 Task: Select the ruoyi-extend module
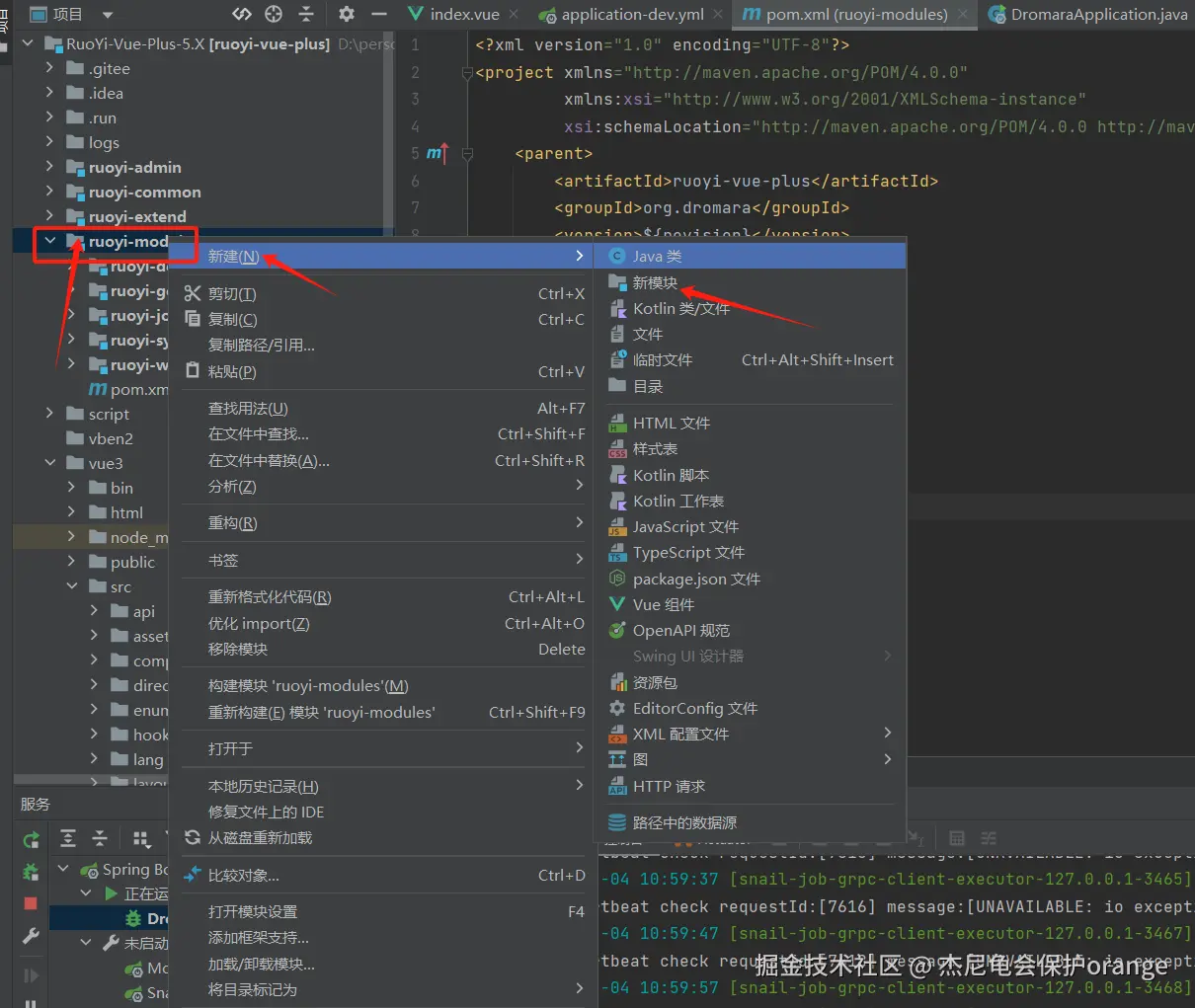pos(136,216)
